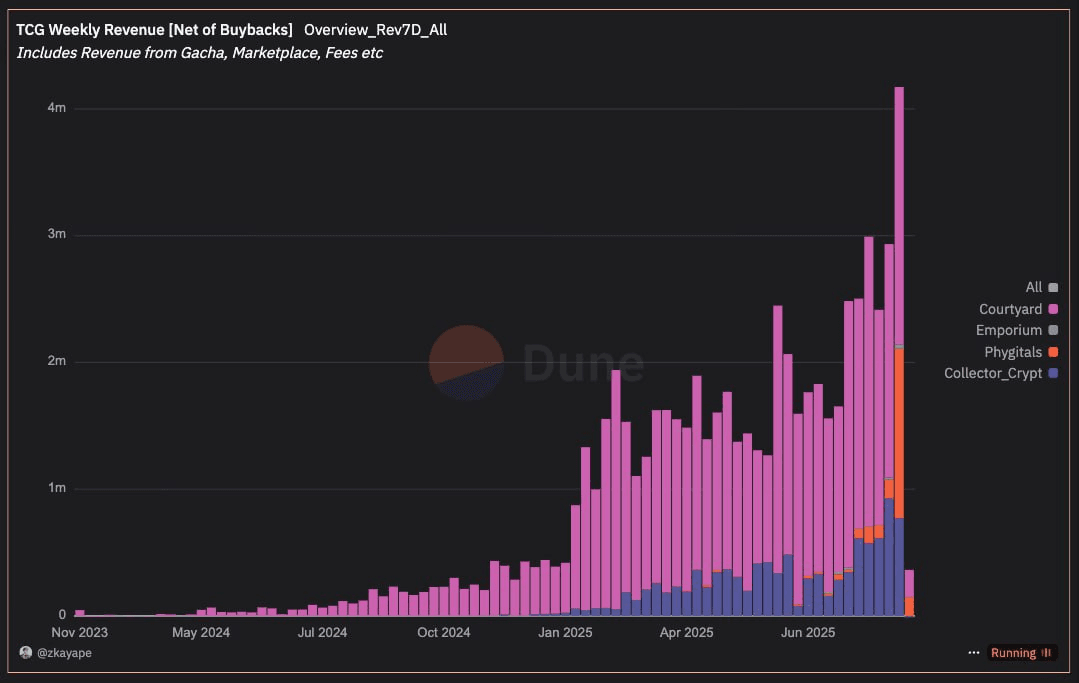Click the Jan 2025 x-axis label
The height and width of the screenshot is (683, 1079).
[x=565, y=633]
